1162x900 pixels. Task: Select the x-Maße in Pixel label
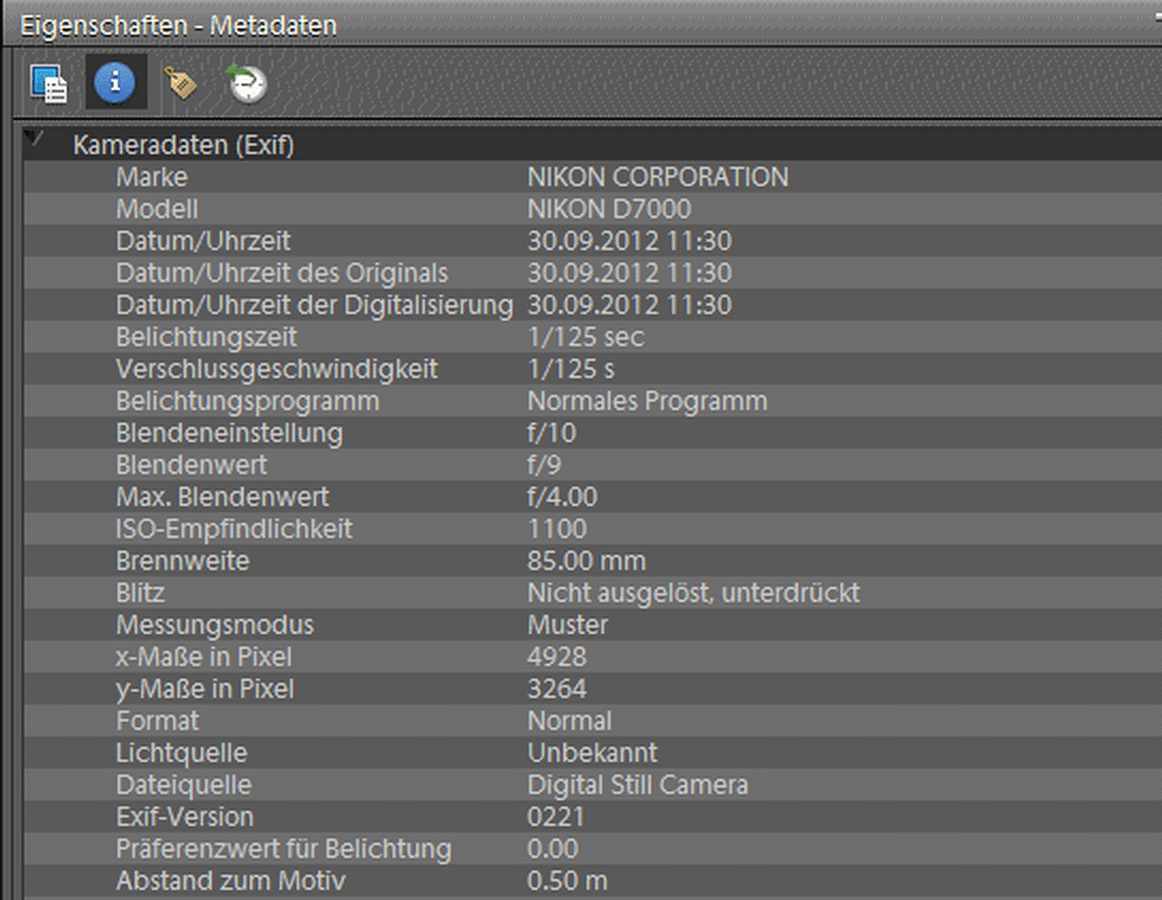point(204,657)
